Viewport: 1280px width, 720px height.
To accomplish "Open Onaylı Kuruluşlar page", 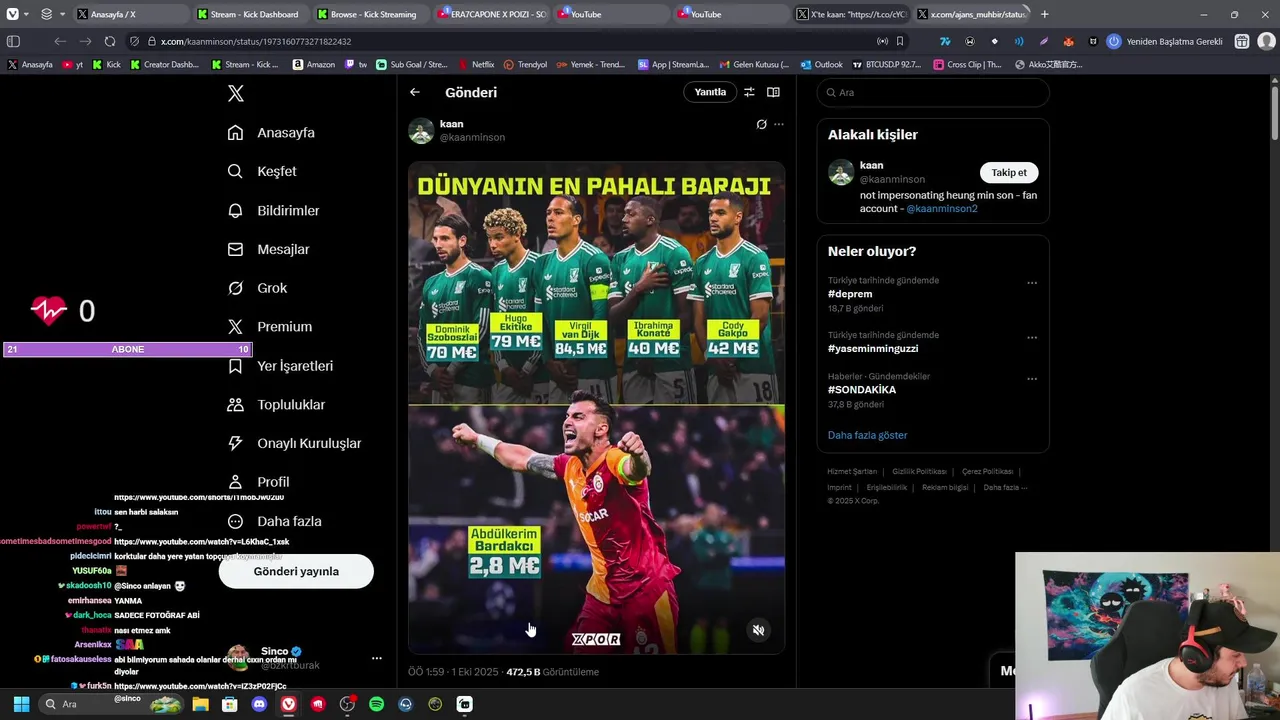I will tap(294, 443).
